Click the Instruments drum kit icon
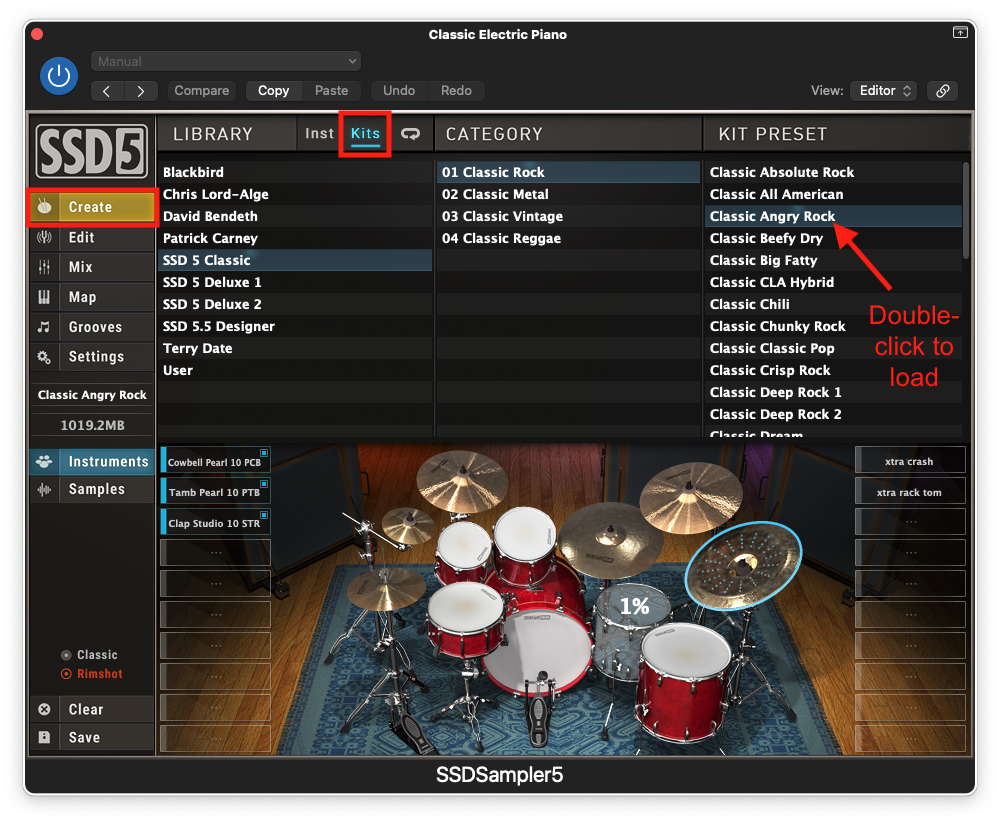 tap(44, 461)
